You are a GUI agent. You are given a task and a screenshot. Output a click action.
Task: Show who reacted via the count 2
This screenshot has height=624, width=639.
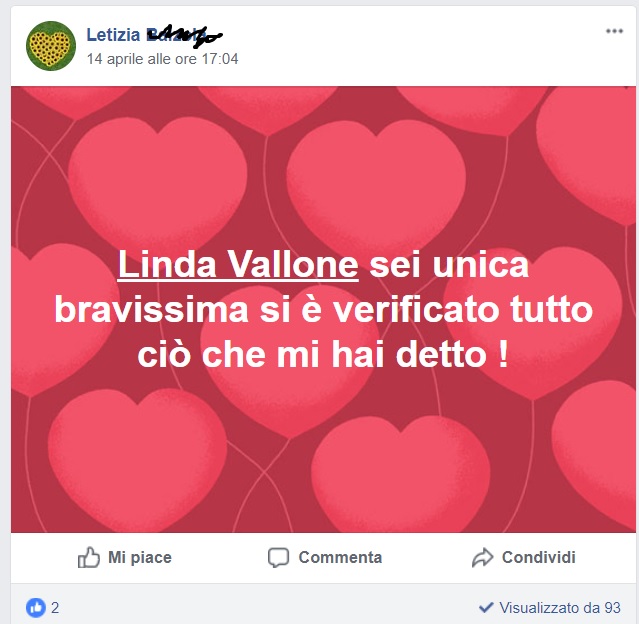click(x=55, y=608)
